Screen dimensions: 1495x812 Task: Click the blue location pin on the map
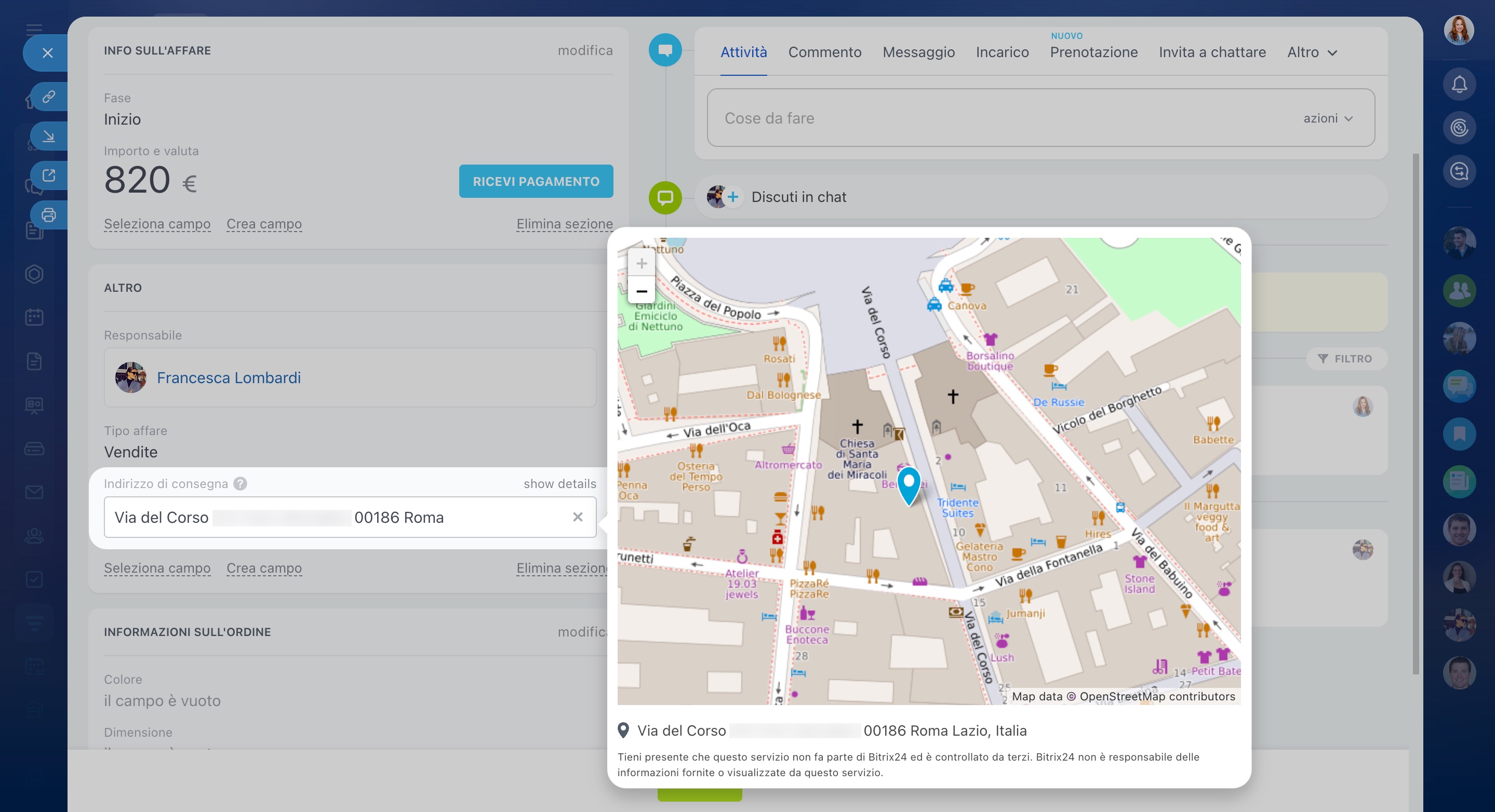click(909, 485)
